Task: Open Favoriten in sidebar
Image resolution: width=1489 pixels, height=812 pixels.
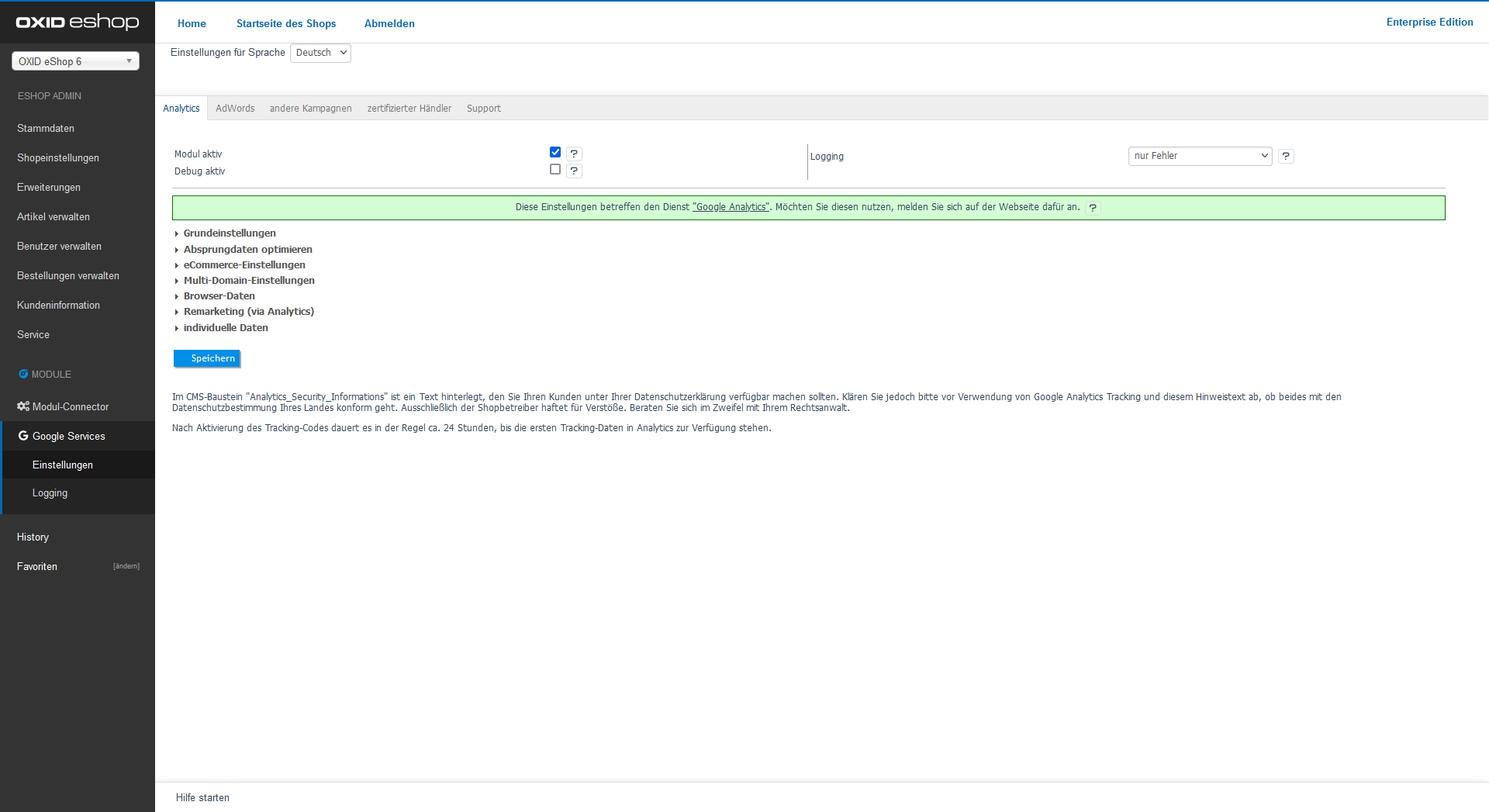Action: point(37,566)
